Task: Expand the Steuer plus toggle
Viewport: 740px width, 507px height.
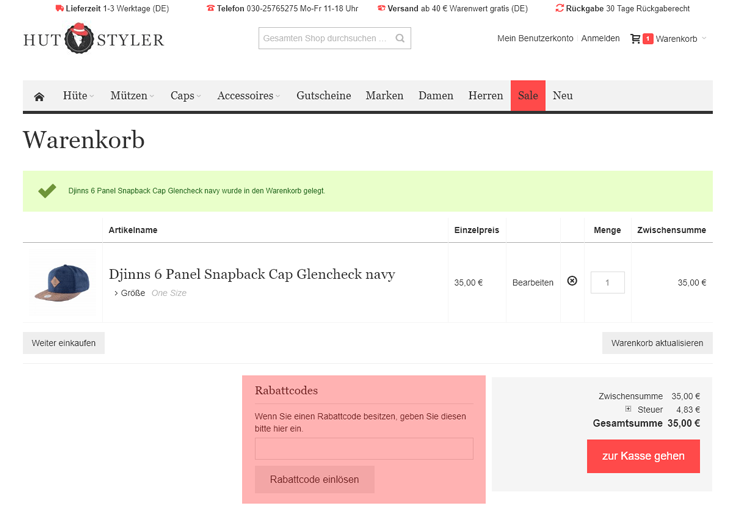Action: (628, 409)
